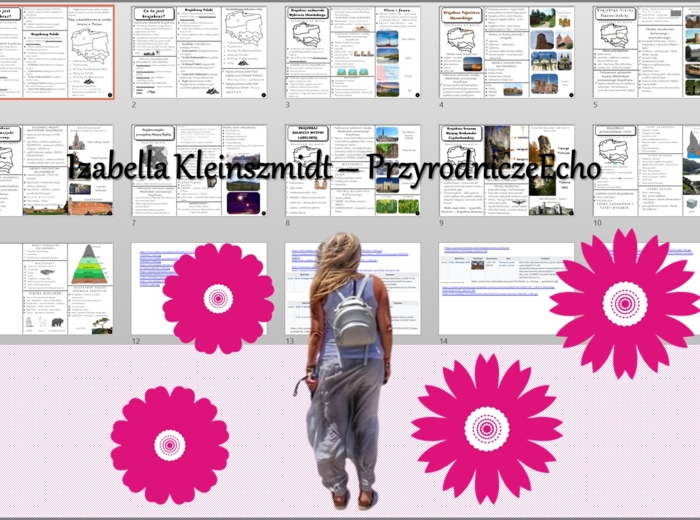This screenshot has width=700, height=520.
Task: Click slide number label '2'
Action: point(134,105)
